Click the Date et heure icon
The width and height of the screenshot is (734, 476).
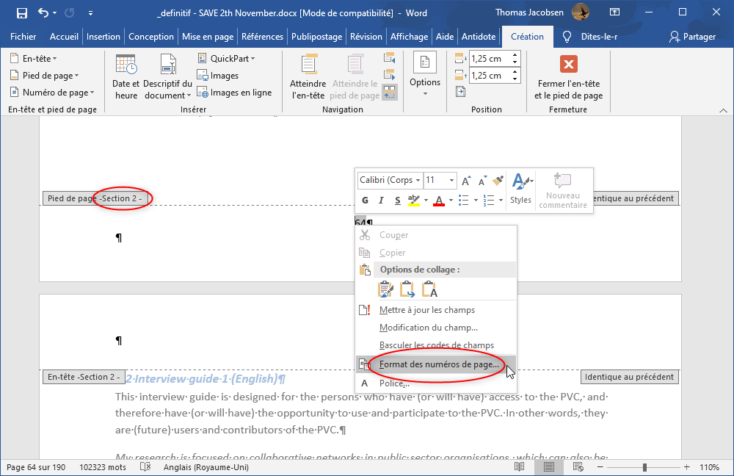(x=126, y=77)
